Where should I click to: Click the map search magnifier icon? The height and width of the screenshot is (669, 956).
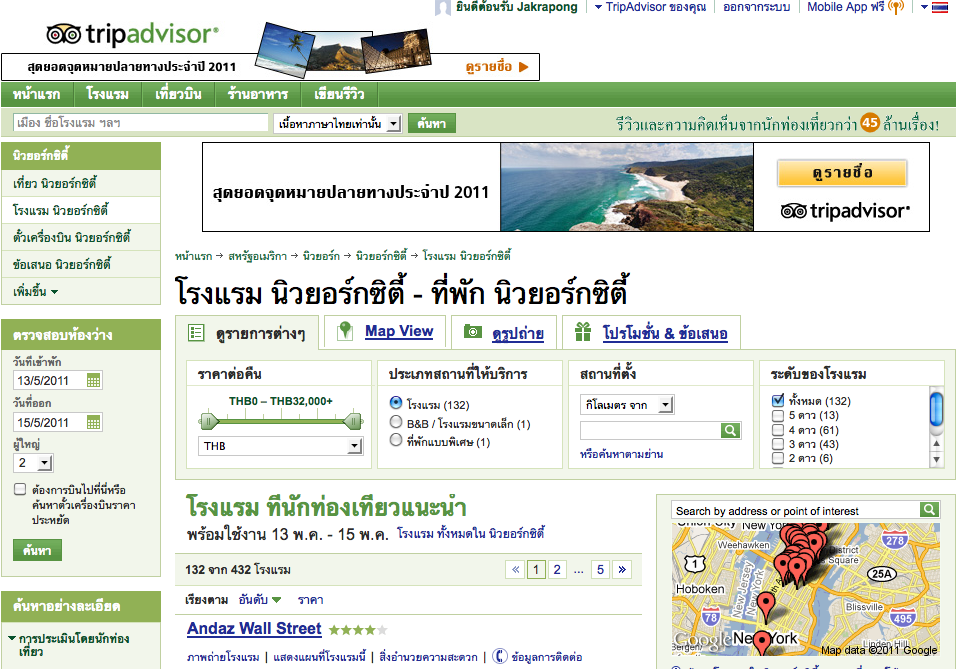[x=930, y=510]
